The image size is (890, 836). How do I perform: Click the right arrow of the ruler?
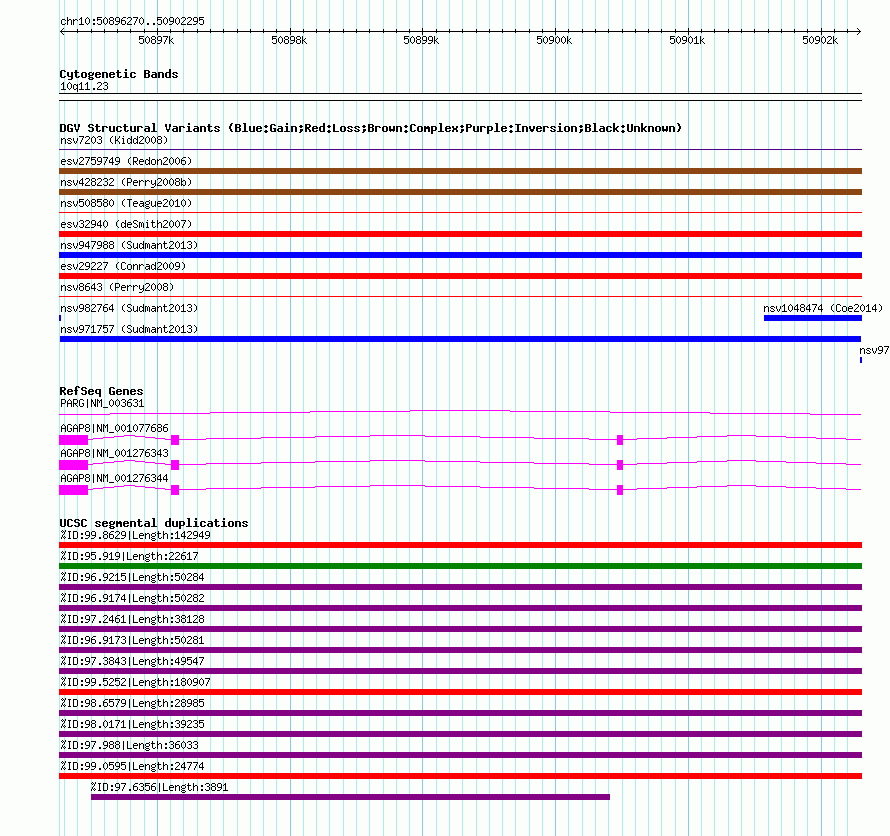[x=859, y=31]
